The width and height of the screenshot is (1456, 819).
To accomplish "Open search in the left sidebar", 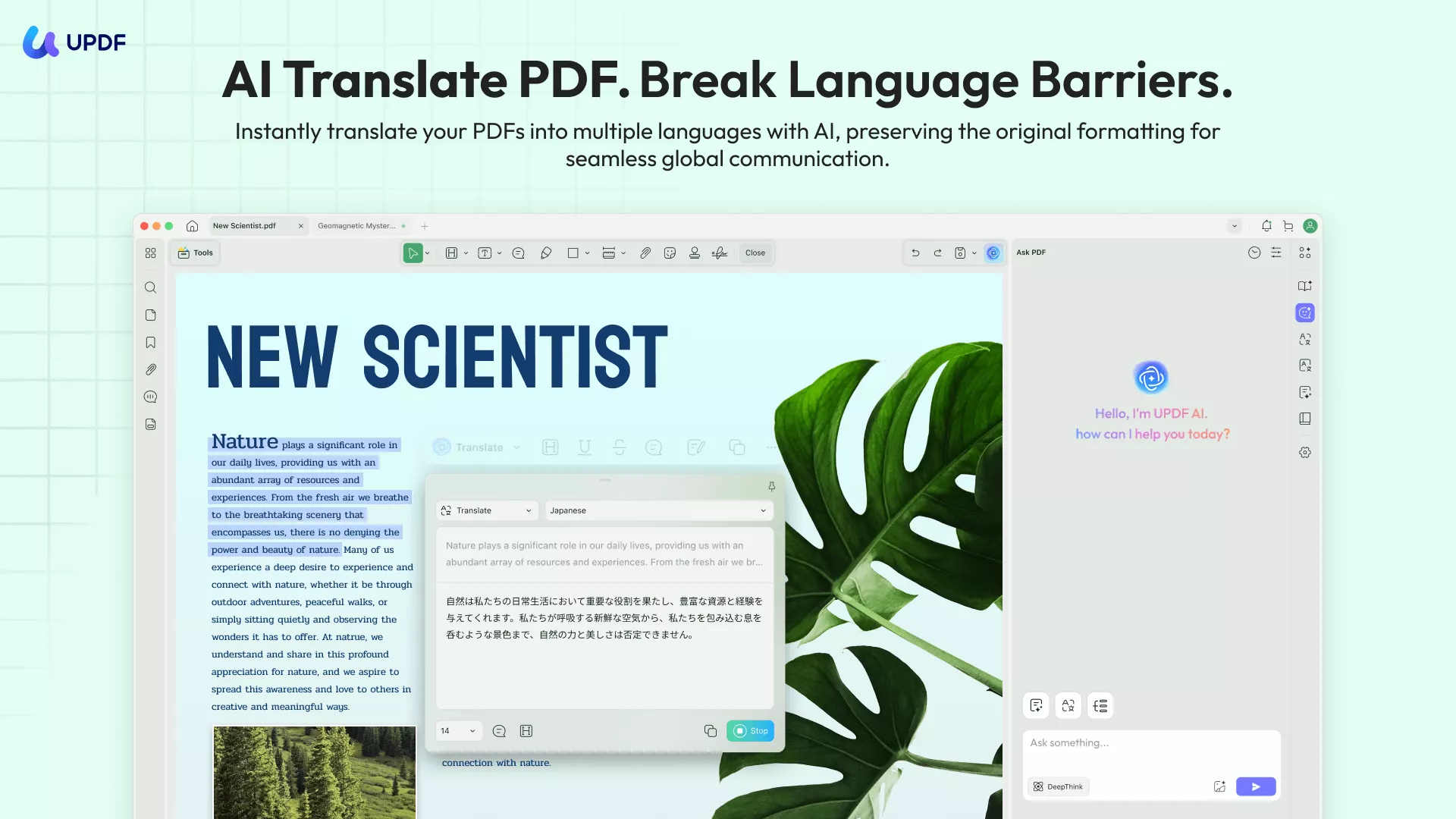I will pyautogui.click(x=150, y=287).
